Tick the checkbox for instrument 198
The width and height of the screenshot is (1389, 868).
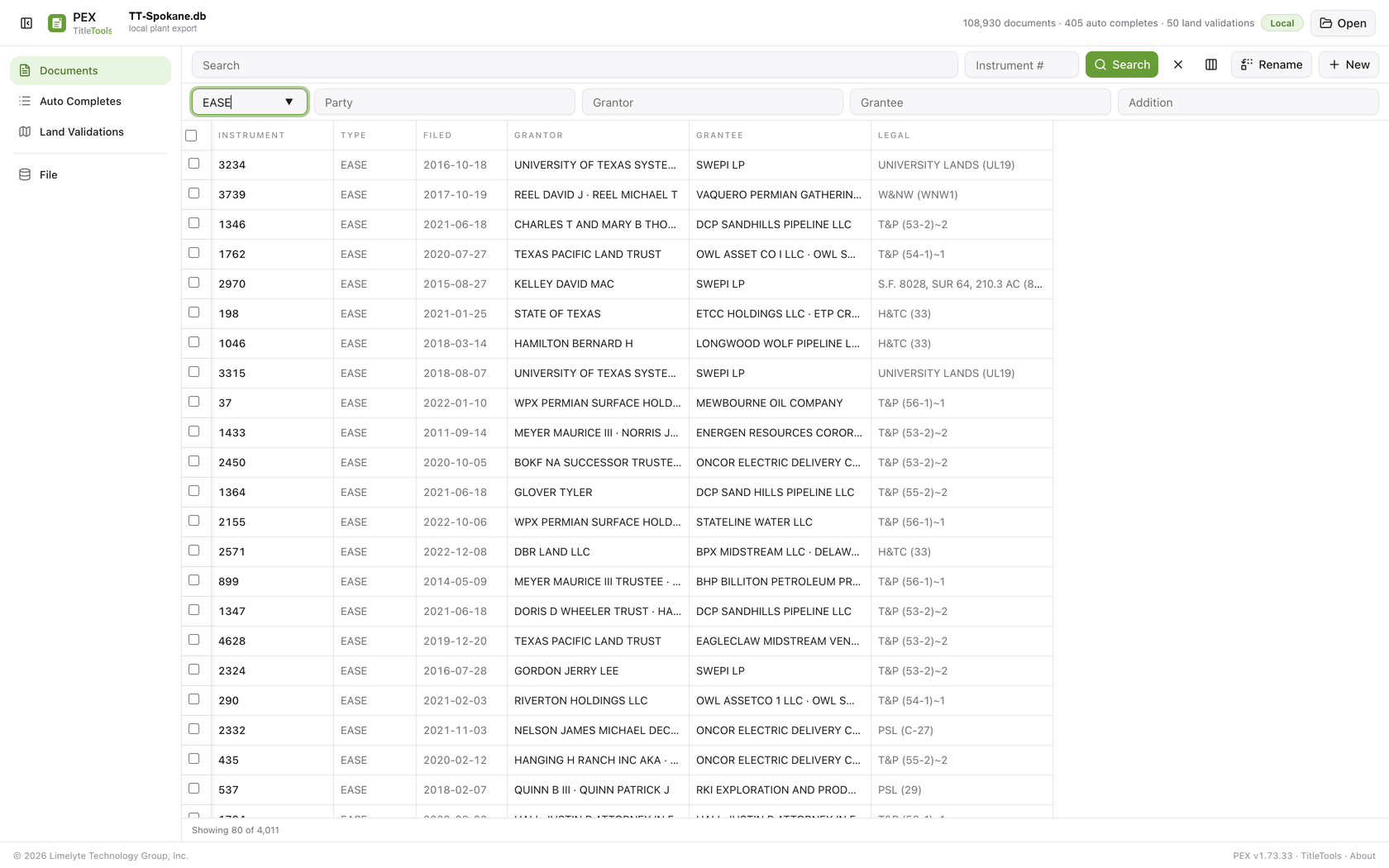coord(193,312)
